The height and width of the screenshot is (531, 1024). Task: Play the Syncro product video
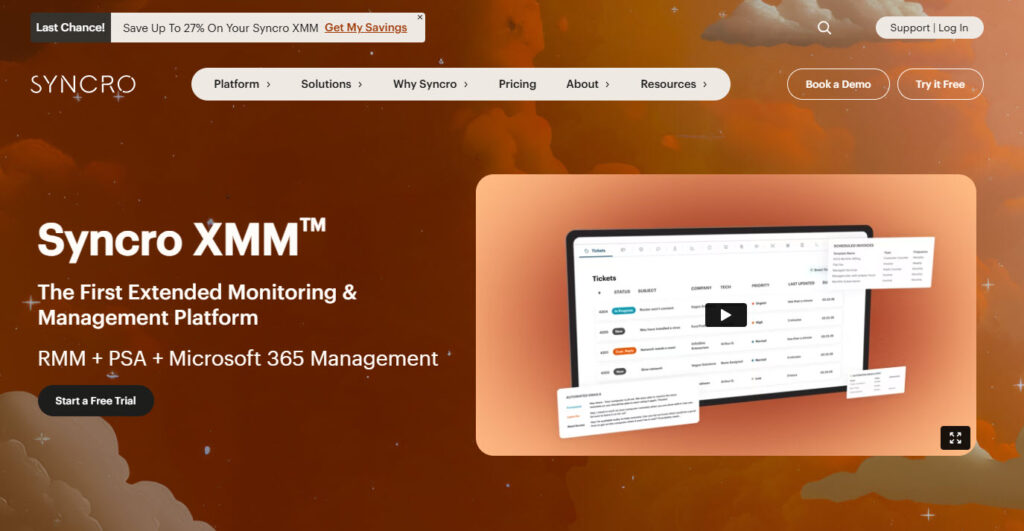click(726, 315)
